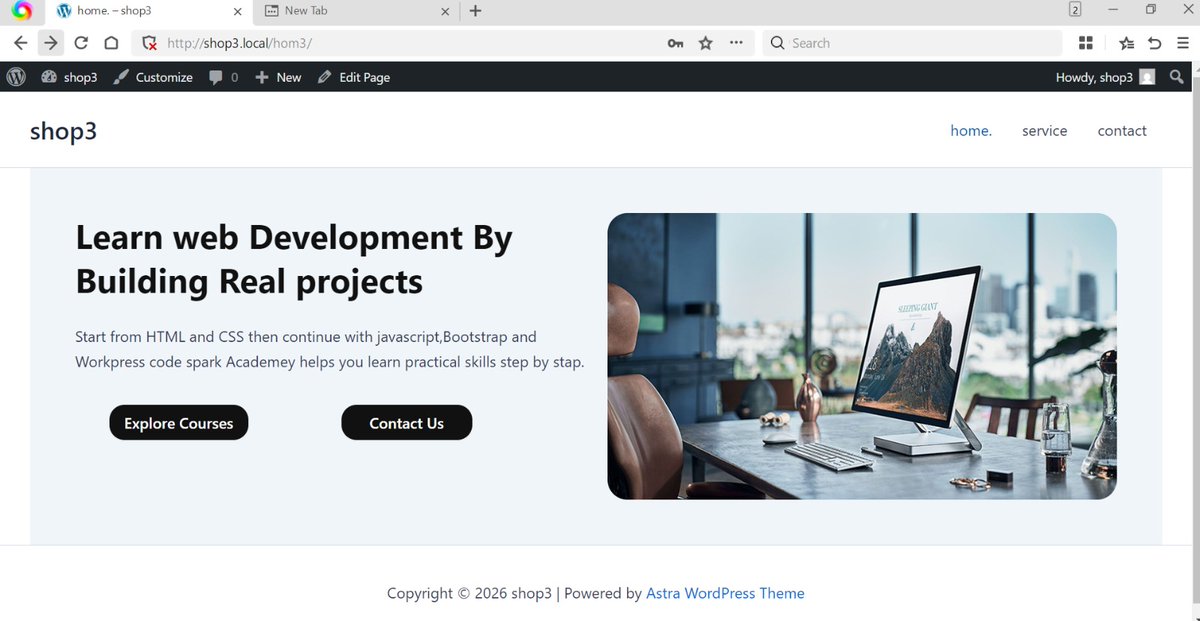Click the Learn web Development heading text
The width and height of the screenshot is (1200, 621).
[294, 259]
